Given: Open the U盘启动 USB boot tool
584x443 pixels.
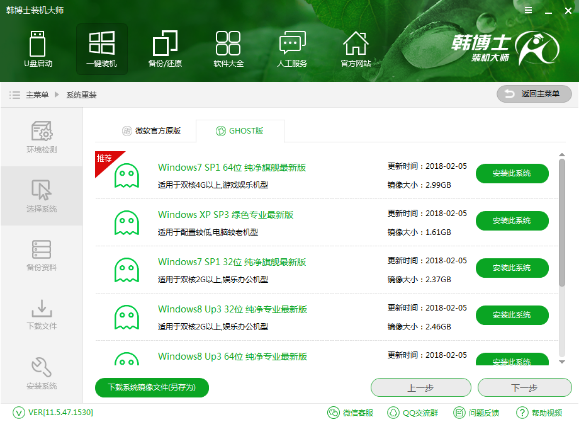Looking at the screenshot, I should [38, 48].
